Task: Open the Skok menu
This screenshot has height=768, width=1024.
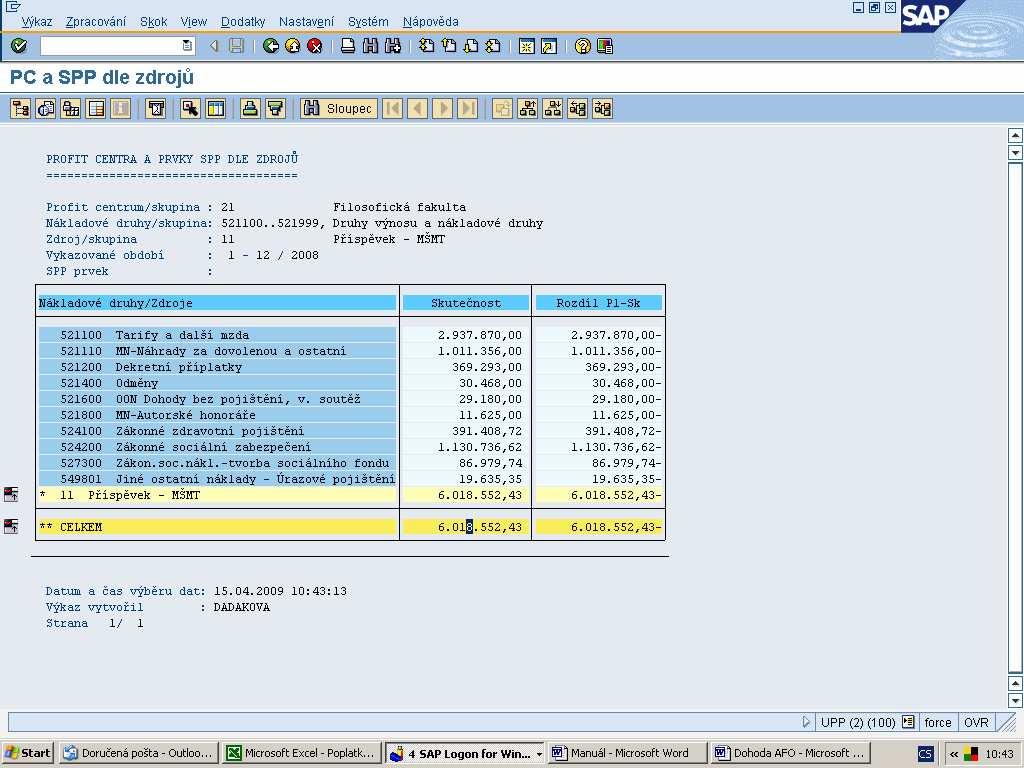Action: 153,22
